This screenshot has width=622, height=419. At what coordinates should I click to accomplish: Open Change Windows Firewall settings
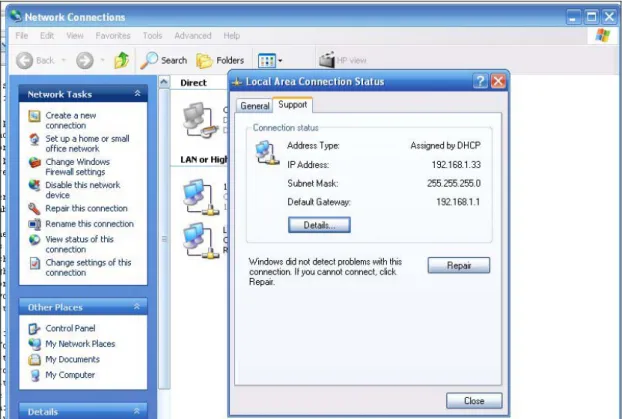point(77,167)
